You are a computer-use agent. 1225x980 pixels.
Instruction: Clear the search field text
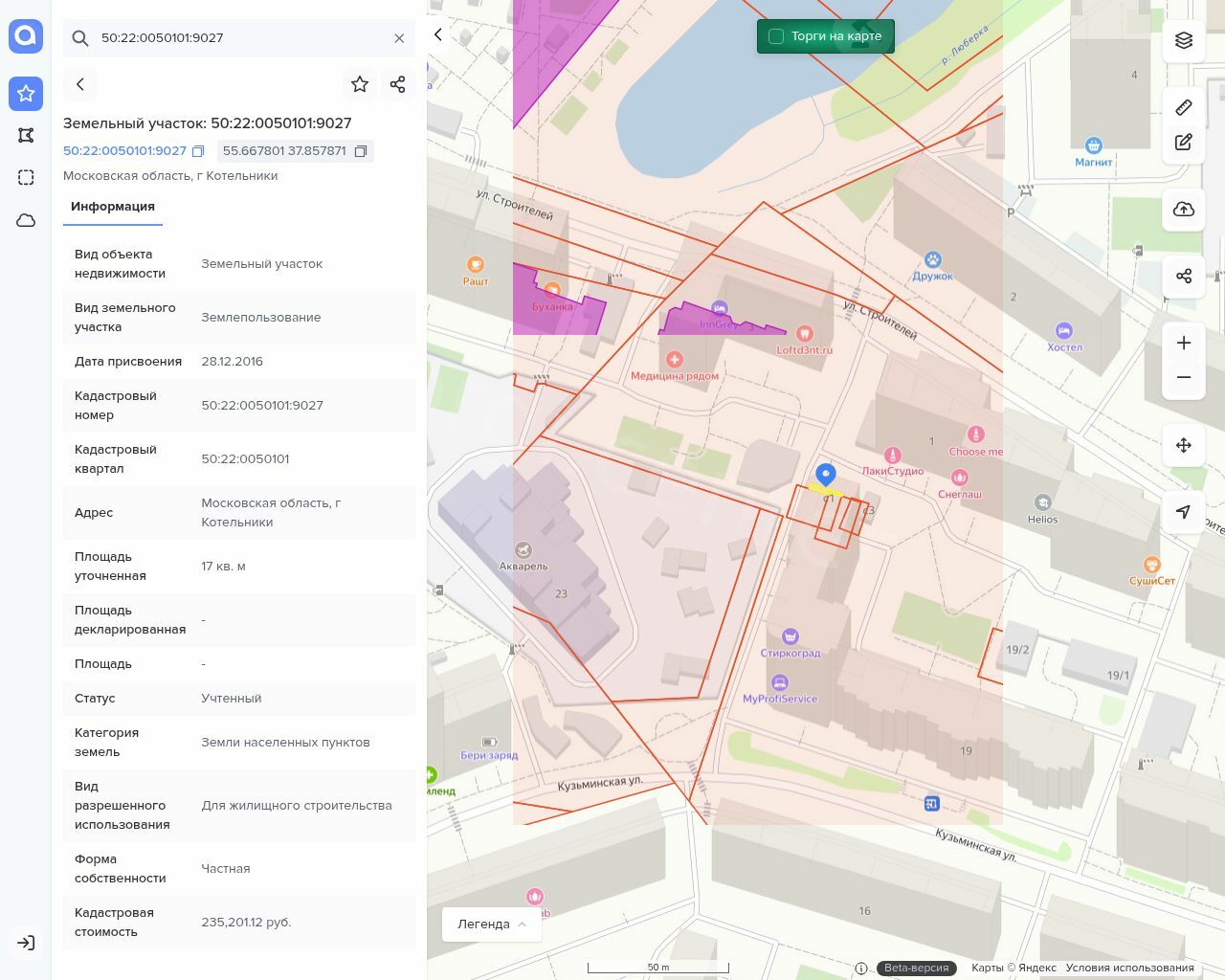click(x=399, y=38)
